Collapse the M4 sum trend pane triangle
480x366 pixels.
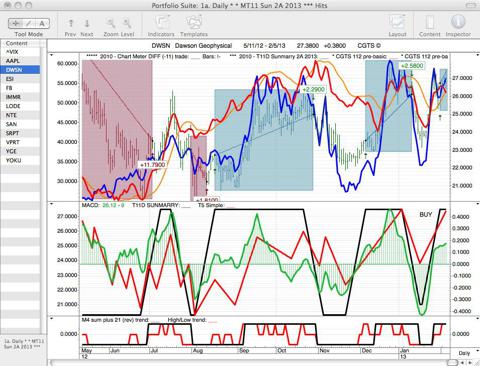click(51, 318)
